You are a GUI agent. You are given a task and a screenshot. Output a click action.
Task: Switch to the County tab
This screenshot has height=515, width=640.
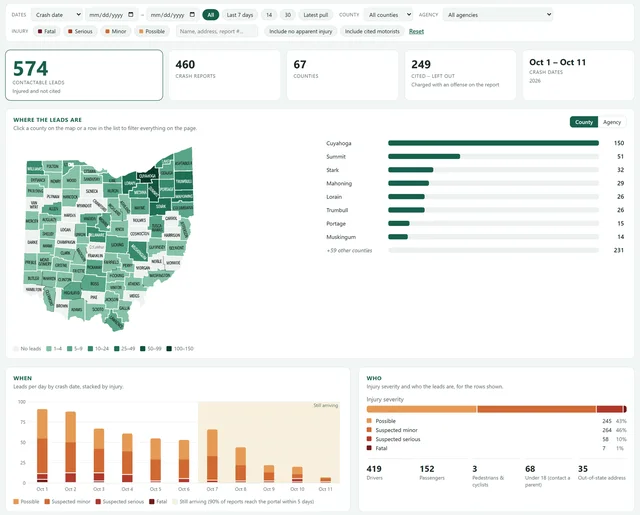pyautogui.click(x=584, y=122)
